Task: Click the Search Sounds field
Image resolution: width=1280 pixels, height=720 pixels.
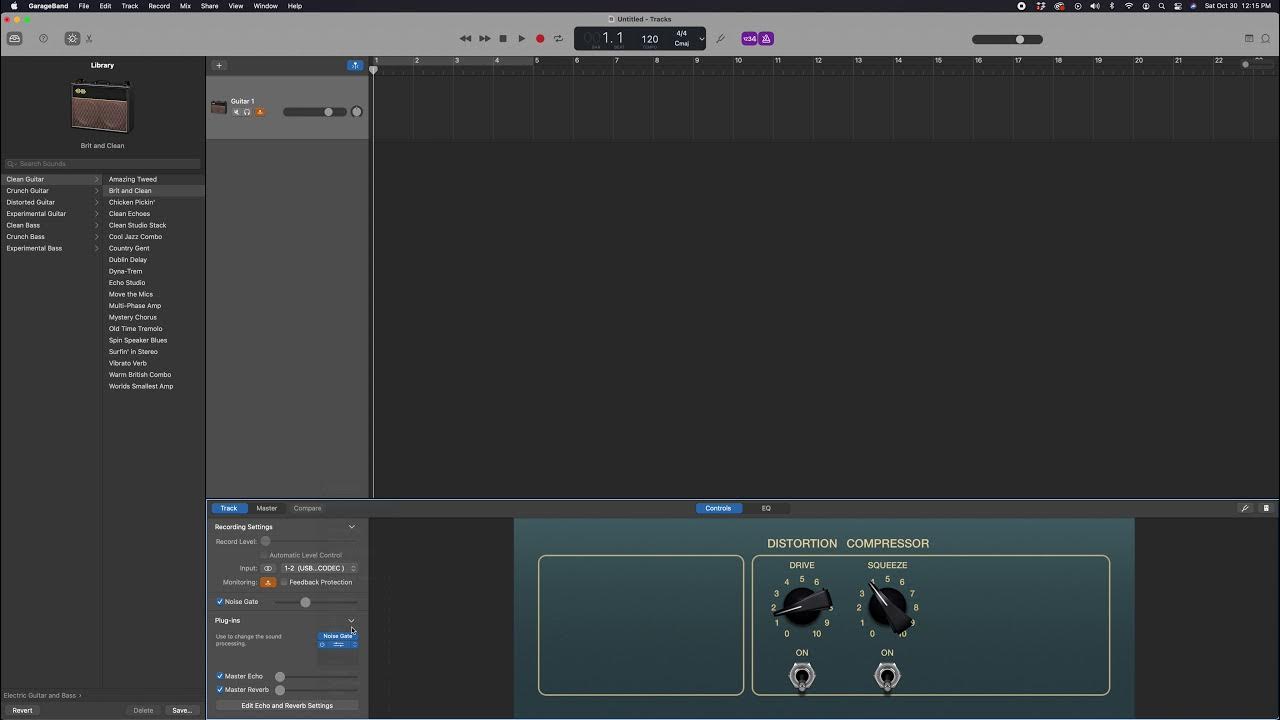Action: pos(102,164)
